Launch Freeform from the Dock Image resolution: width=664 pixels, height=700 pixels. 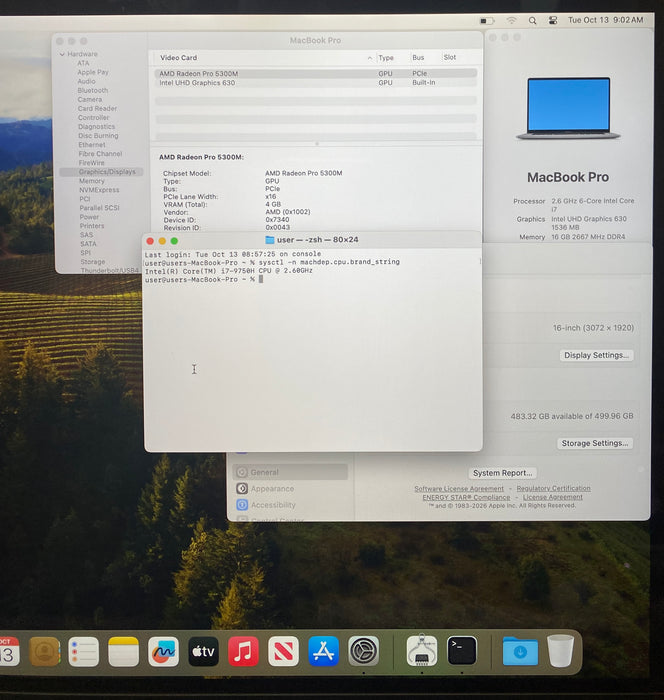coord(163,652)
